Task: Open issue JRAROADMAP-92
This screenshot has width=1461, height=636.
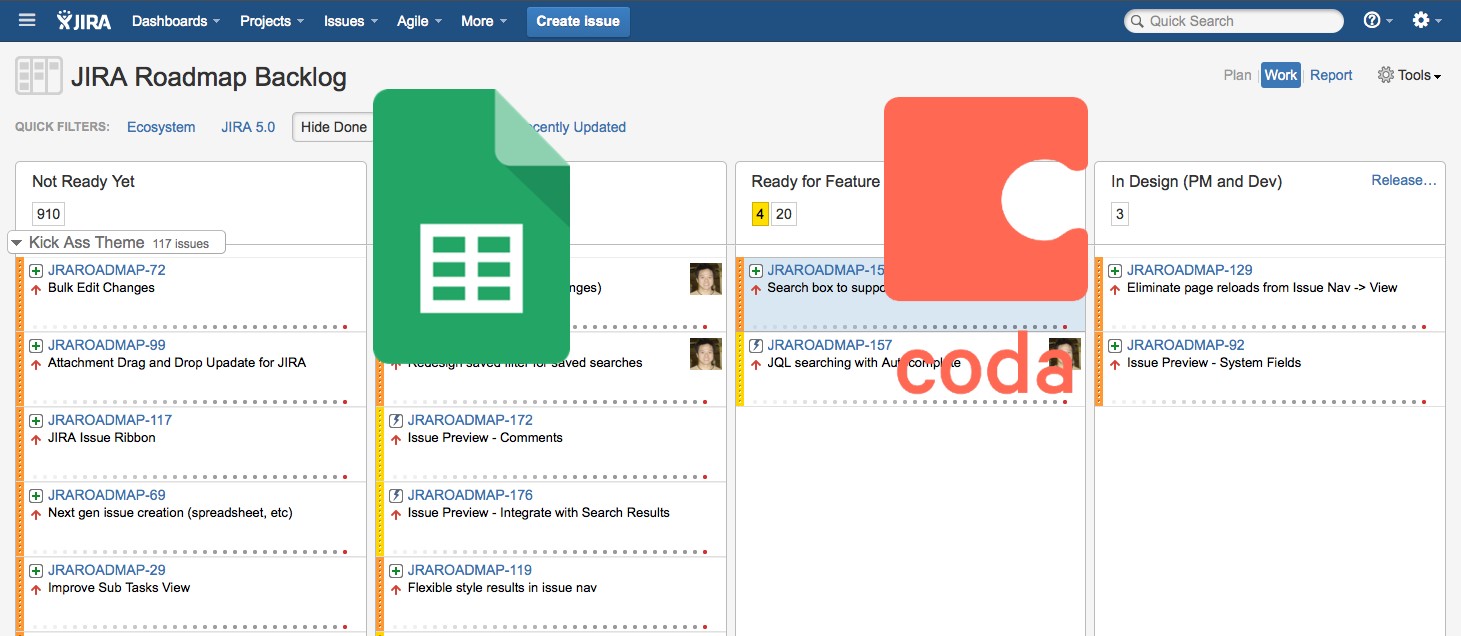Action: [1186, 345]
